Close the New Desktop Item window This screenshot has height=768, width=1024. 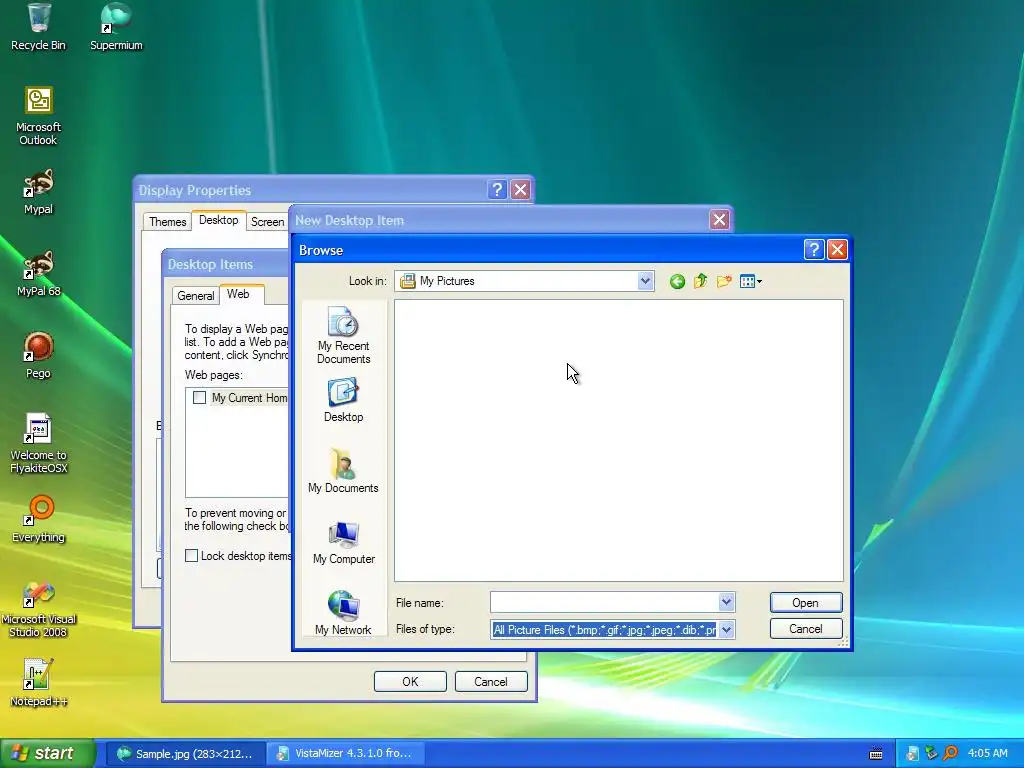pos(719,220)
